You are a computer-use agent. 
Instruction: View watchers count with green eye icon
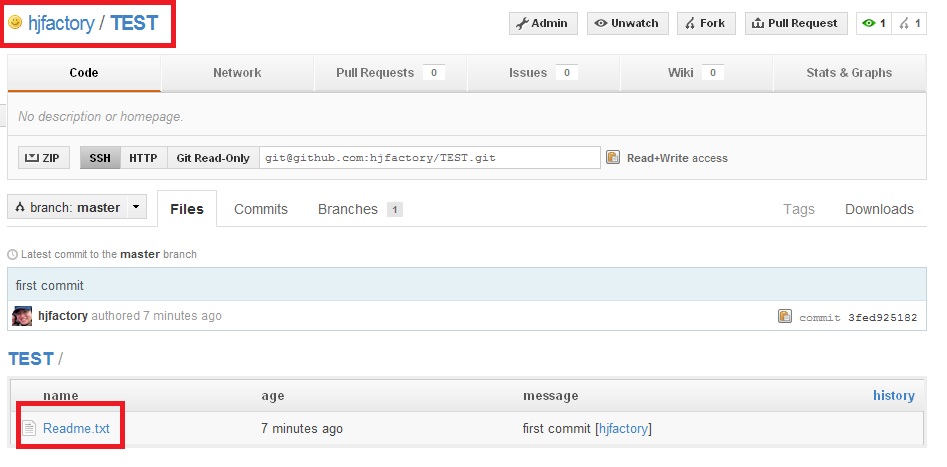coord(873,24)
